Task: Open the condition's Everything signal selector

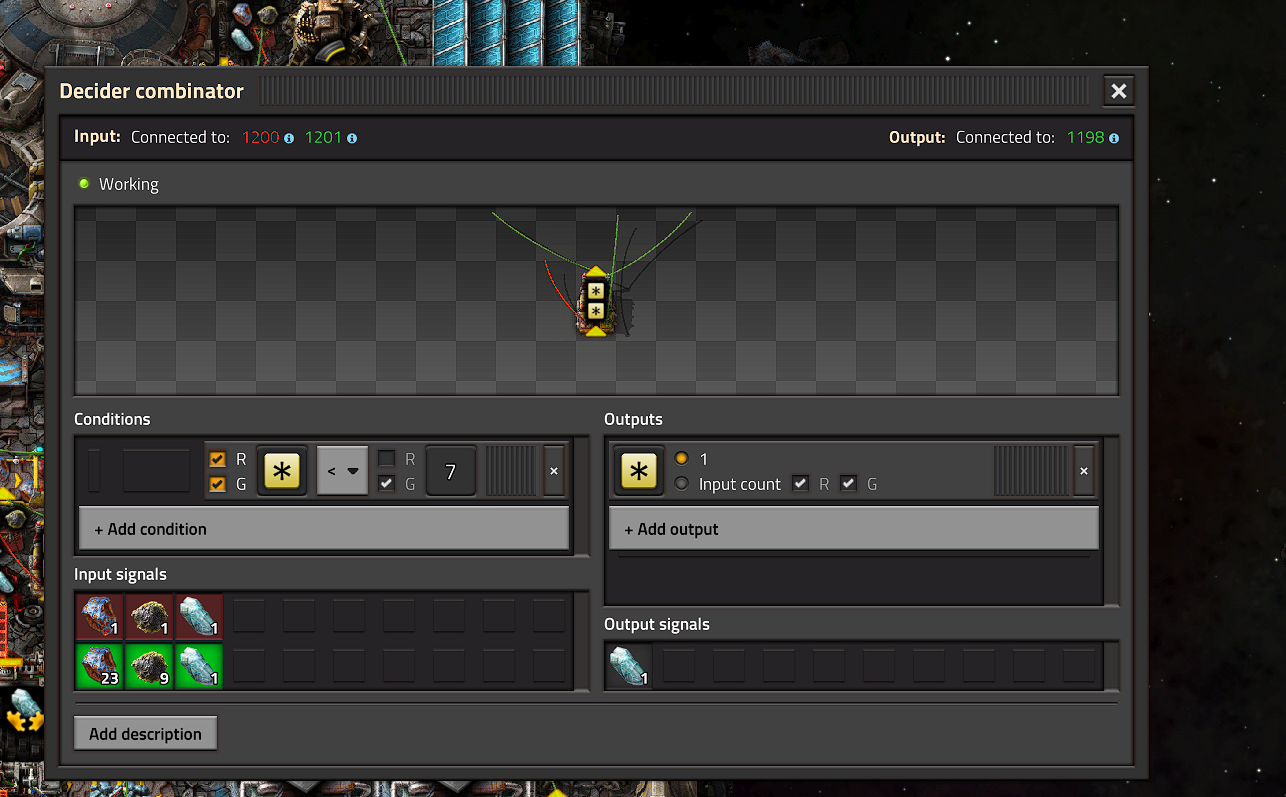Action: click(283, 471)
